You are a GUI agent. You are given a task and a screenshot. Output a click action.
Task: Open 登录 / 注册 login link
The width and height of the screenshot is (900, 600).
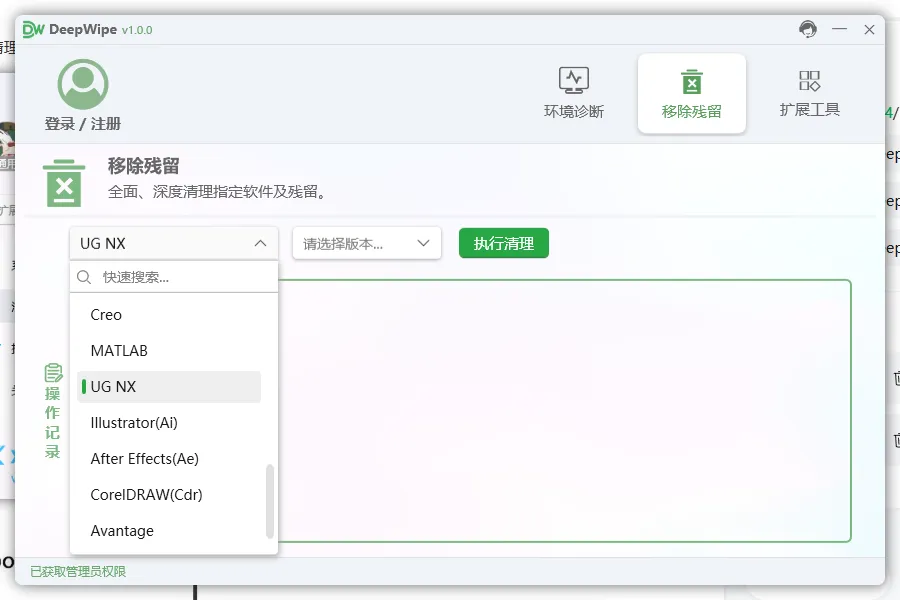(83, 123)
